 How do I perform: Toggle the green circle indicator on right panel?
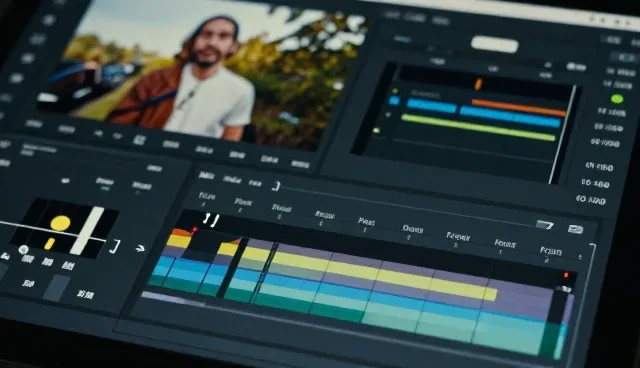click(616, 99)
